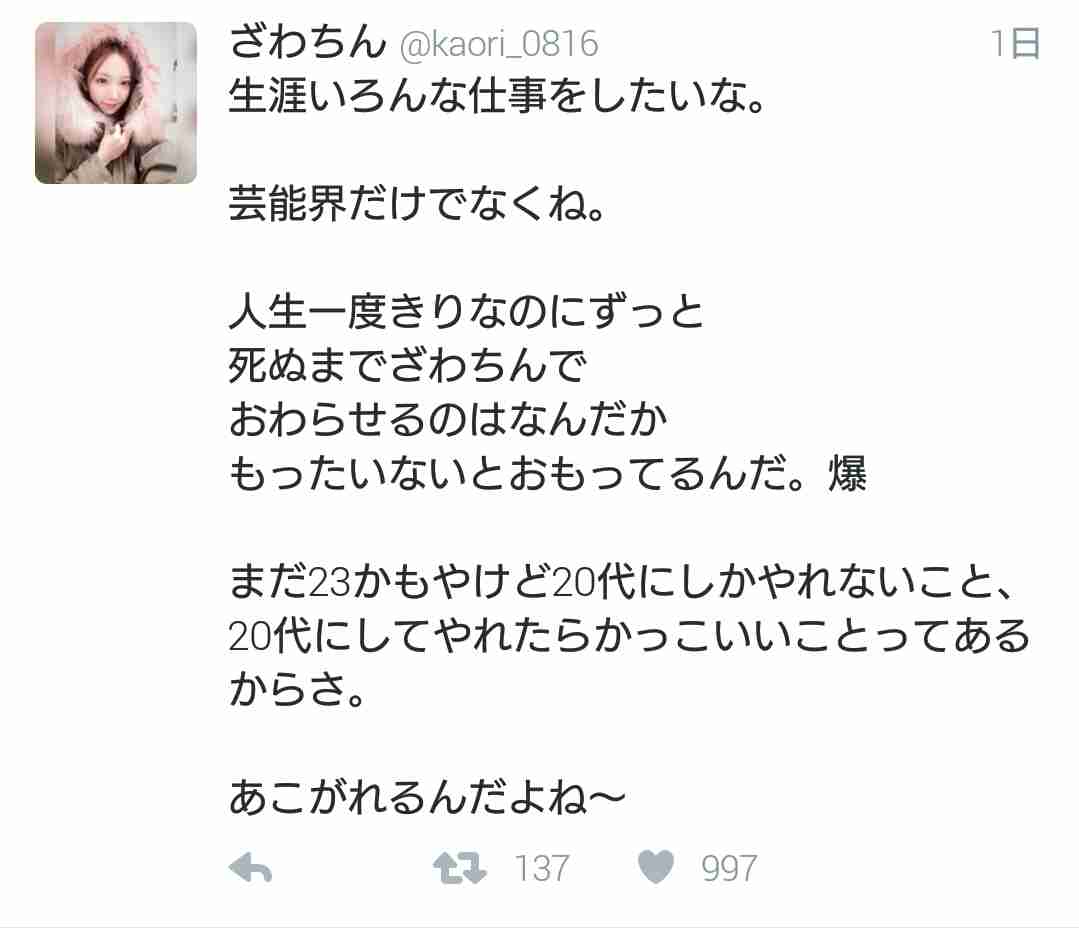1079x928 pixels.
Task: Select the line 死ぬまでざわちんで
Action: click(407, 365)
